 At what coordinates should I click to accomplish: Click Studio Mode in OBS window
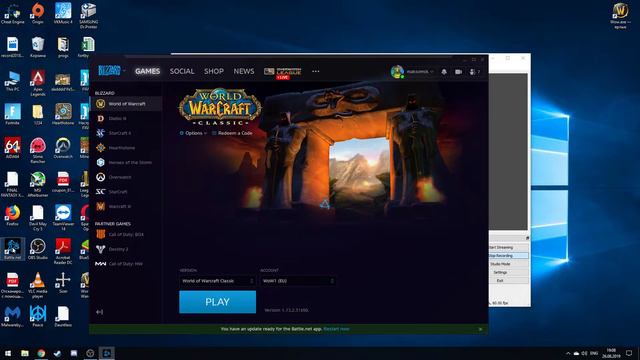(x=508, y=264)
